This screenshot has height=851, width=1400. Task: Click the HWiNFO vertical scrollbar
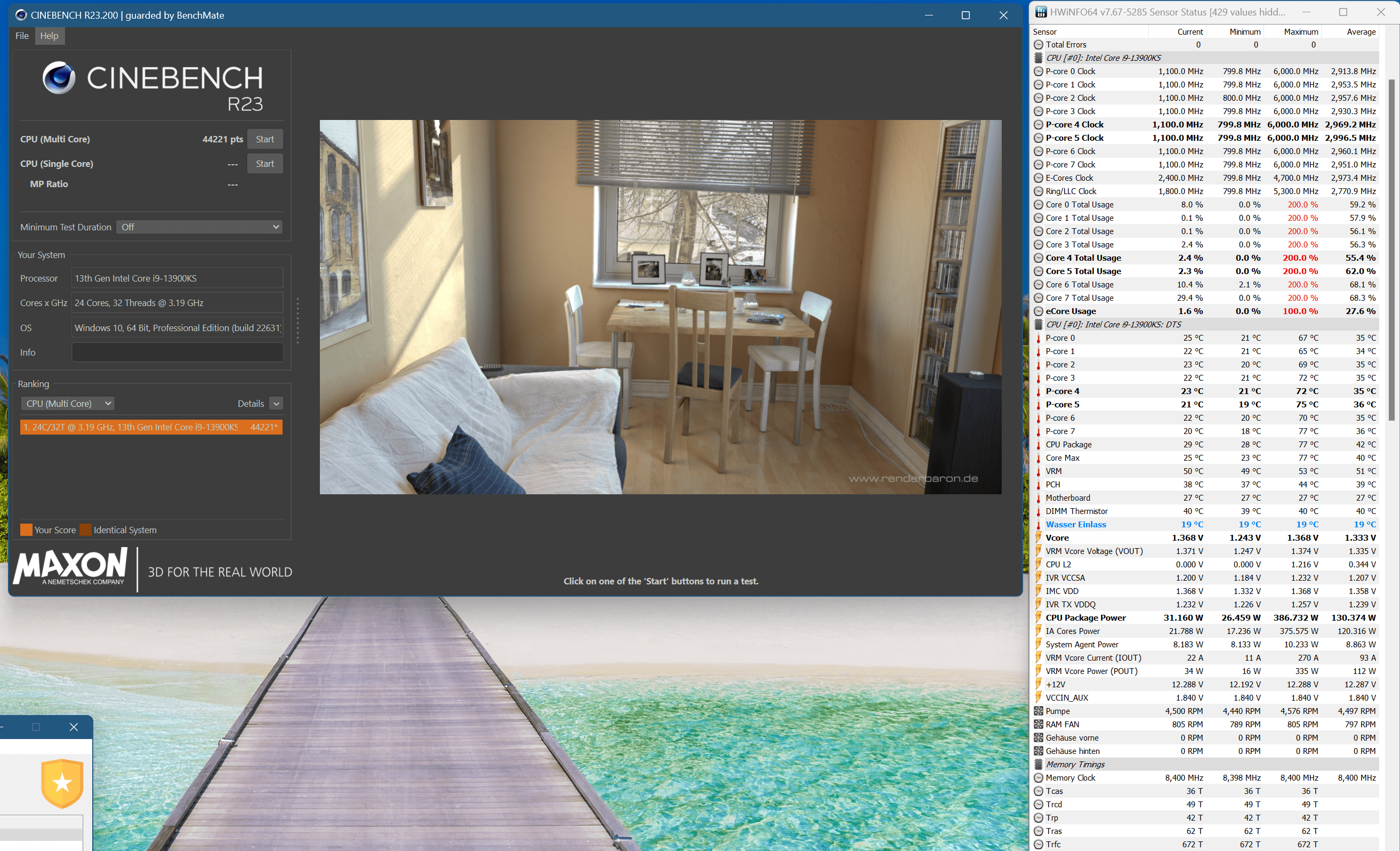1391,250
